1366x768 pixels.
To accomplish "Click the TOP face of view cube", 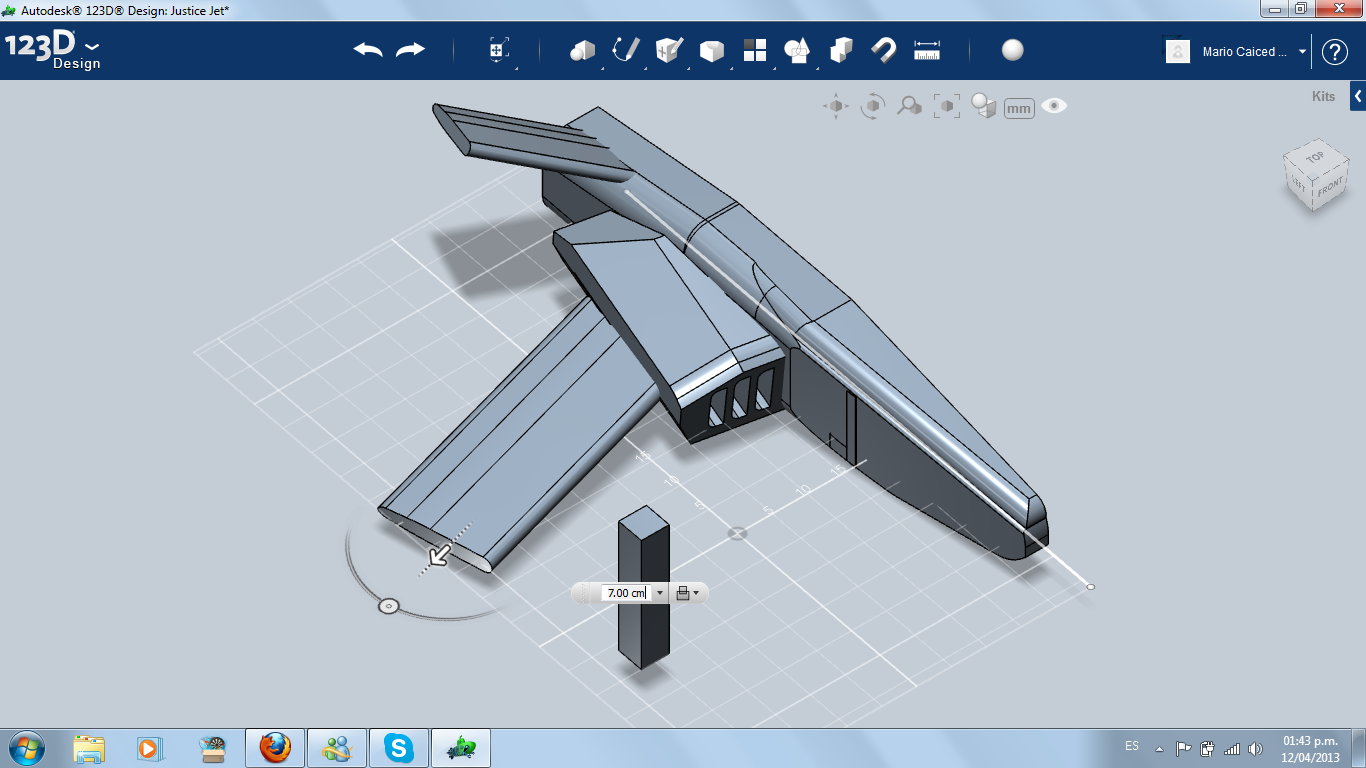I will (x=1314, y=157).
